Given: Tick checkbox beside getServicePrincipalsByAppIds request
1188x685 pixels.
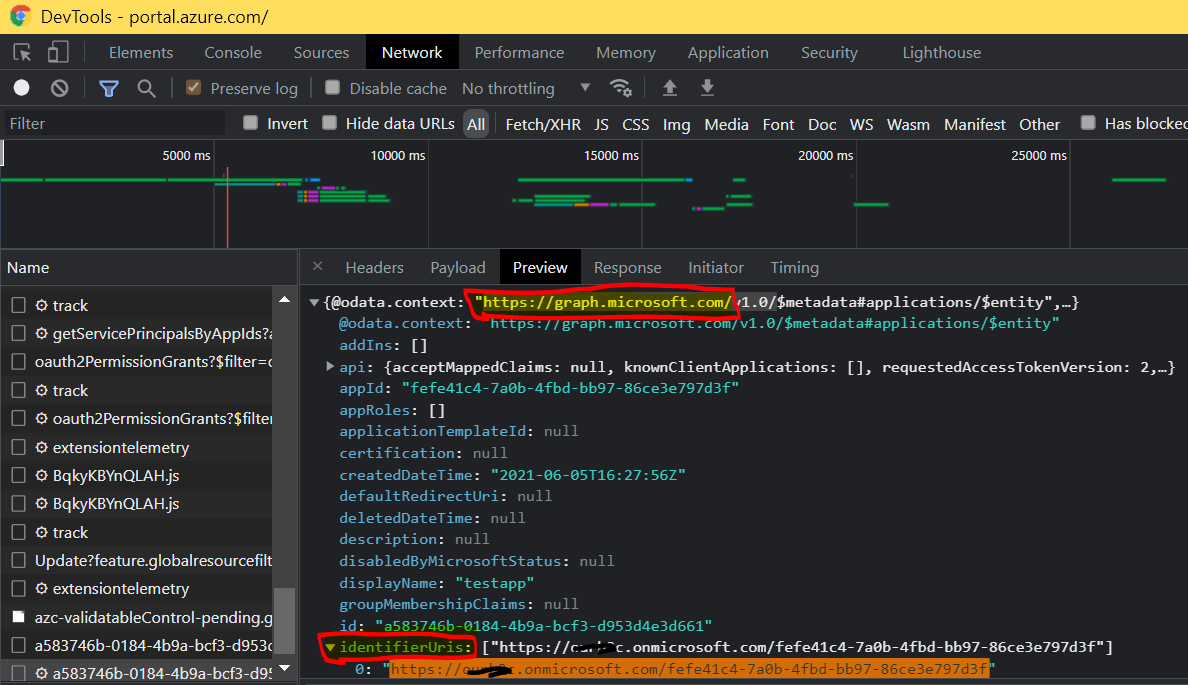Looking at the screenshot, I should tap(18, 333).
